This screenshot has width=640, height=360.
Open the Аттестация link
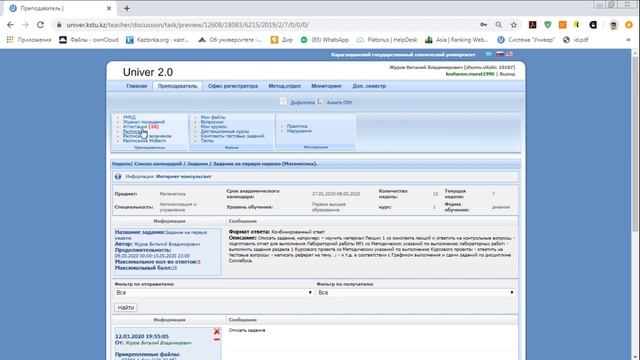(x=135, y=127)
